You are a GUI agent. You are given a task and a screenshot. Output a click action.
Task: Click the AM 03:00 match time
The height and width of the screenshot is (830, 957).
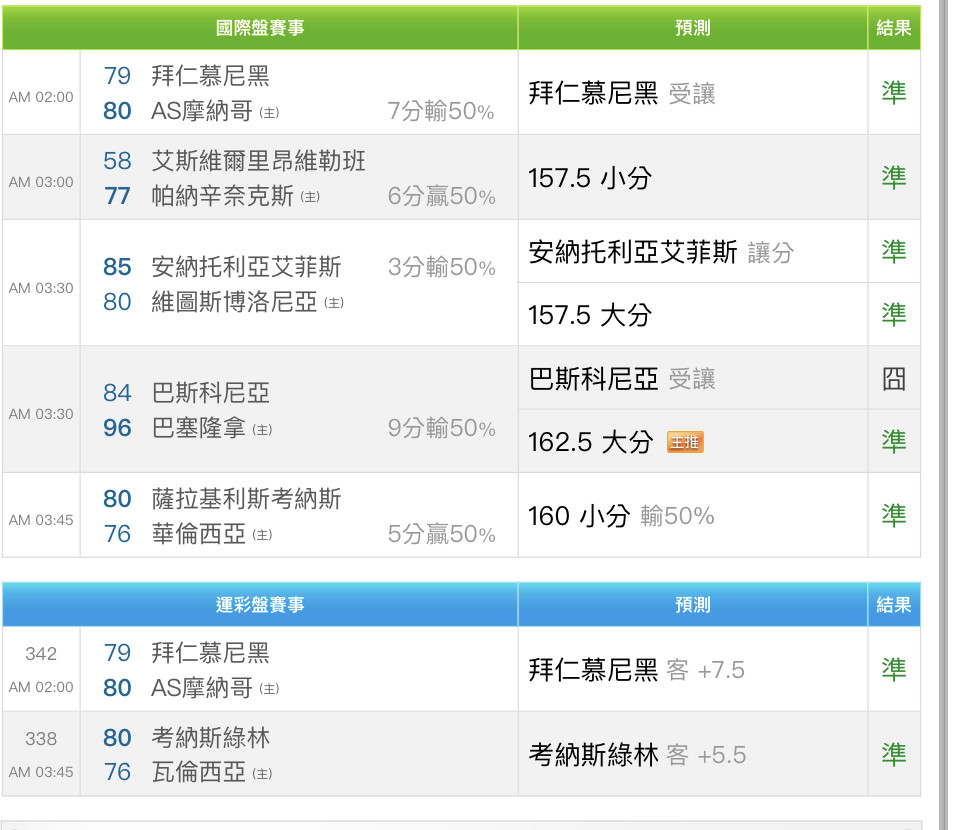(x=41, y=182)
